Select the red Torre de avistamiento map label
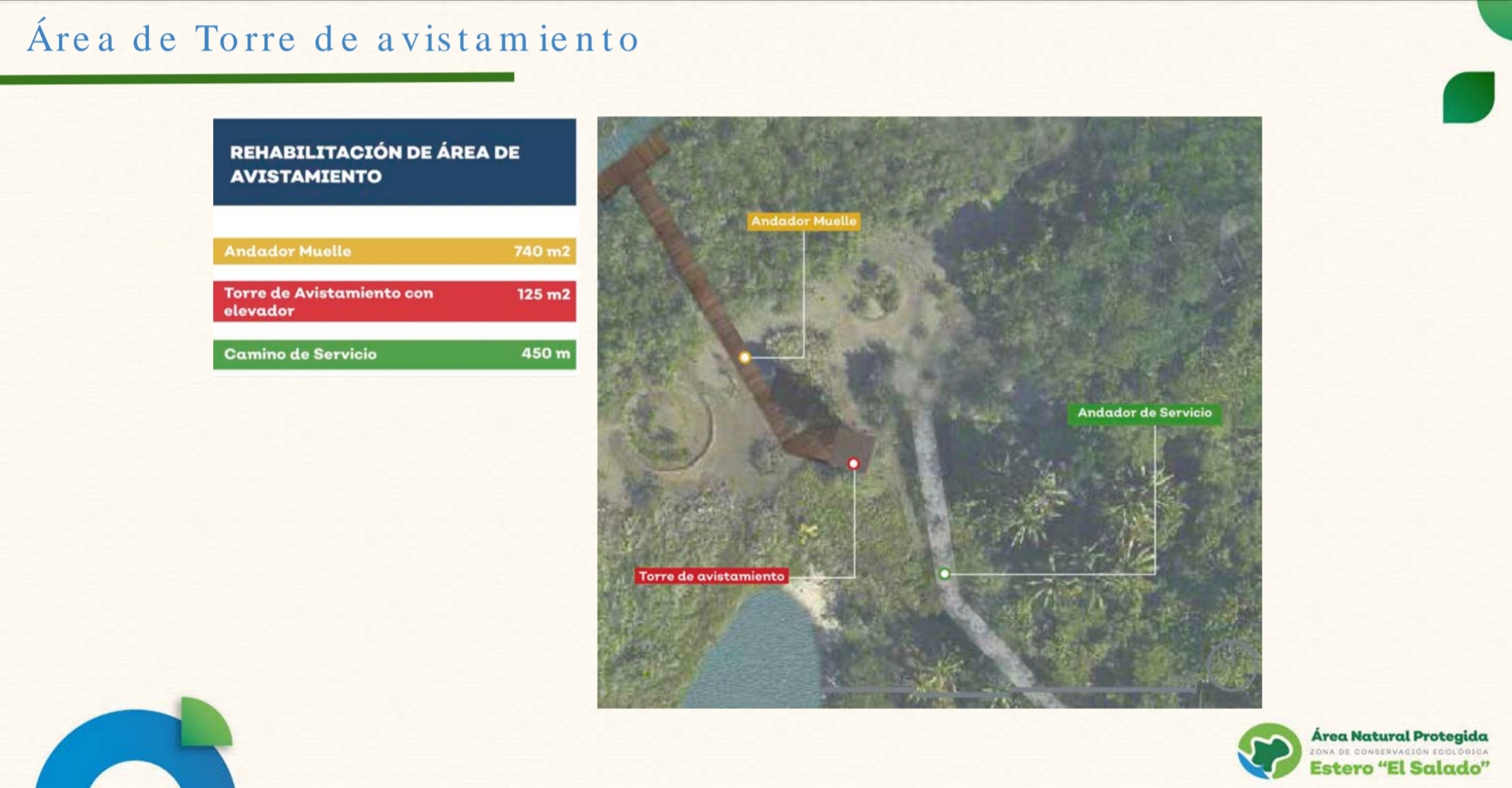Screen dimensions: 1512x788 [711, 576]
